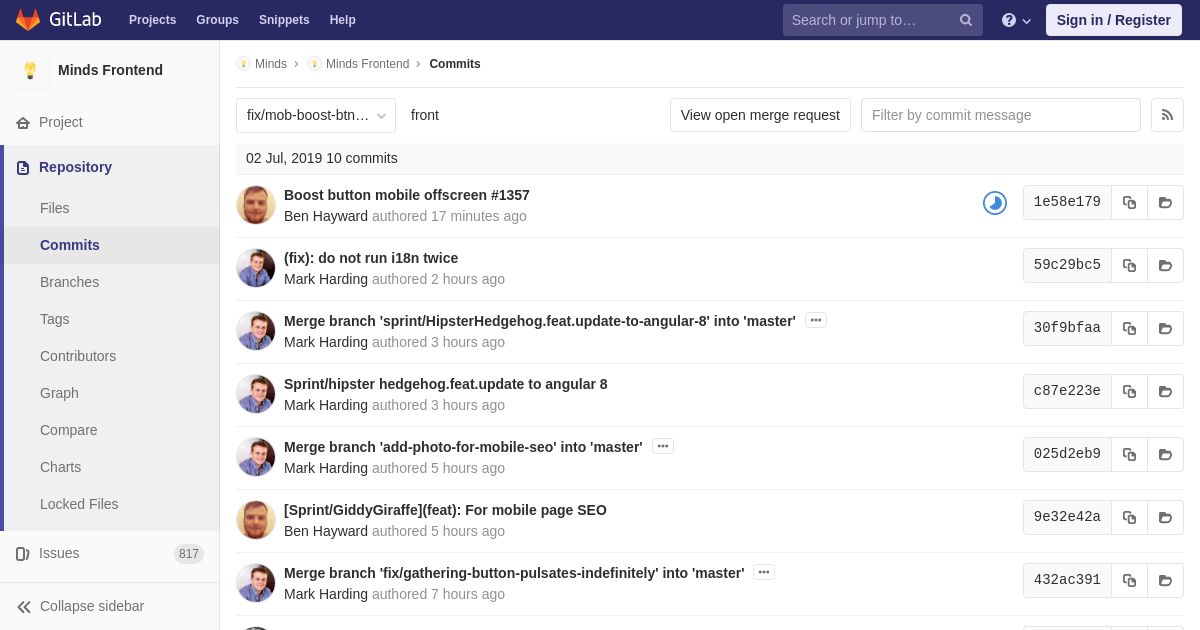The image size is (1200, 630).
Task: Open the Help question-mark menu icon
Action: click(x=1009, y=20)
